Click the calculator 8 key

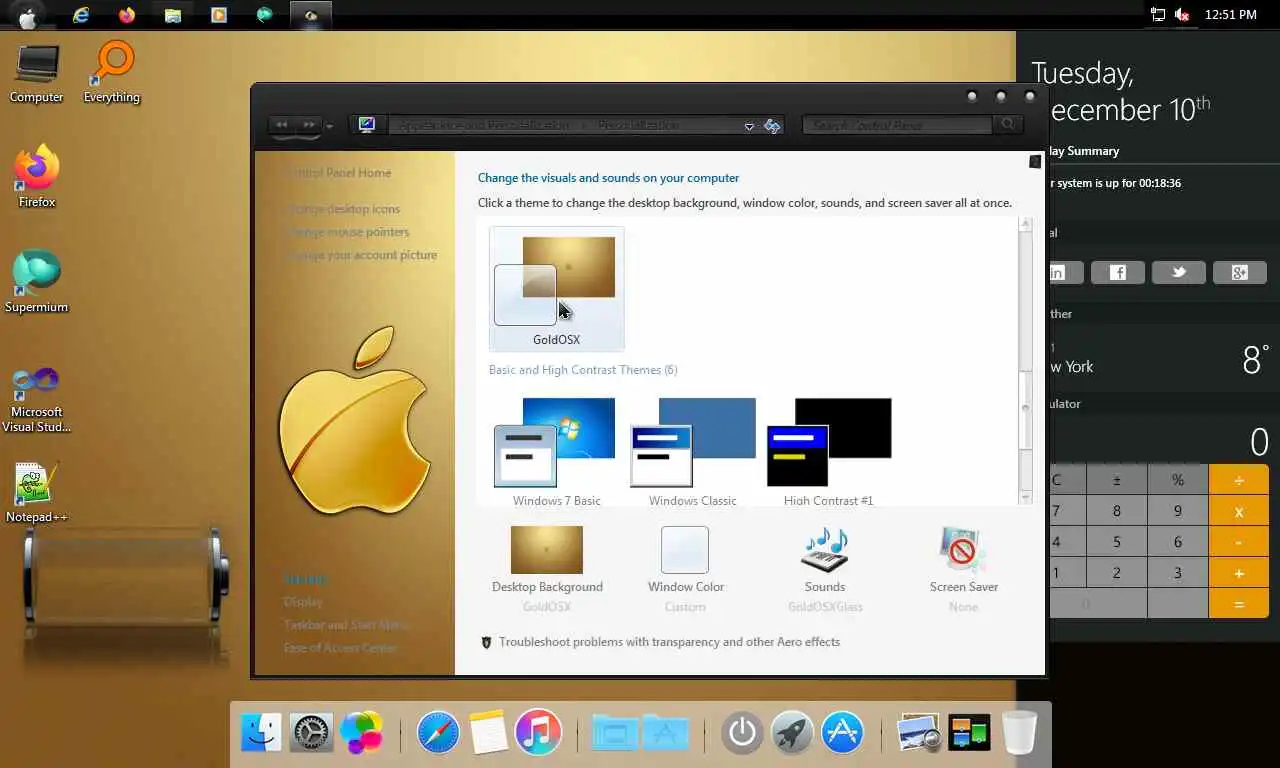[x=1117, y=511]
